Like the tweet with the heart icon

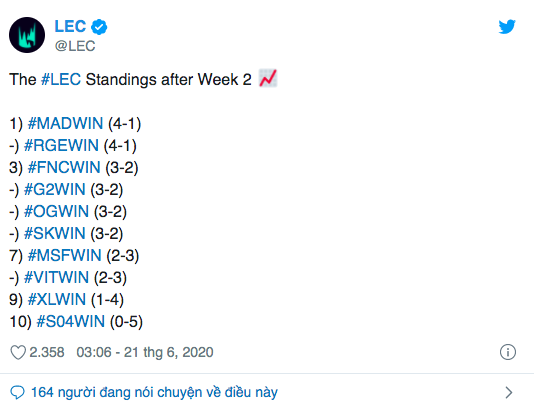pos(18,352)
